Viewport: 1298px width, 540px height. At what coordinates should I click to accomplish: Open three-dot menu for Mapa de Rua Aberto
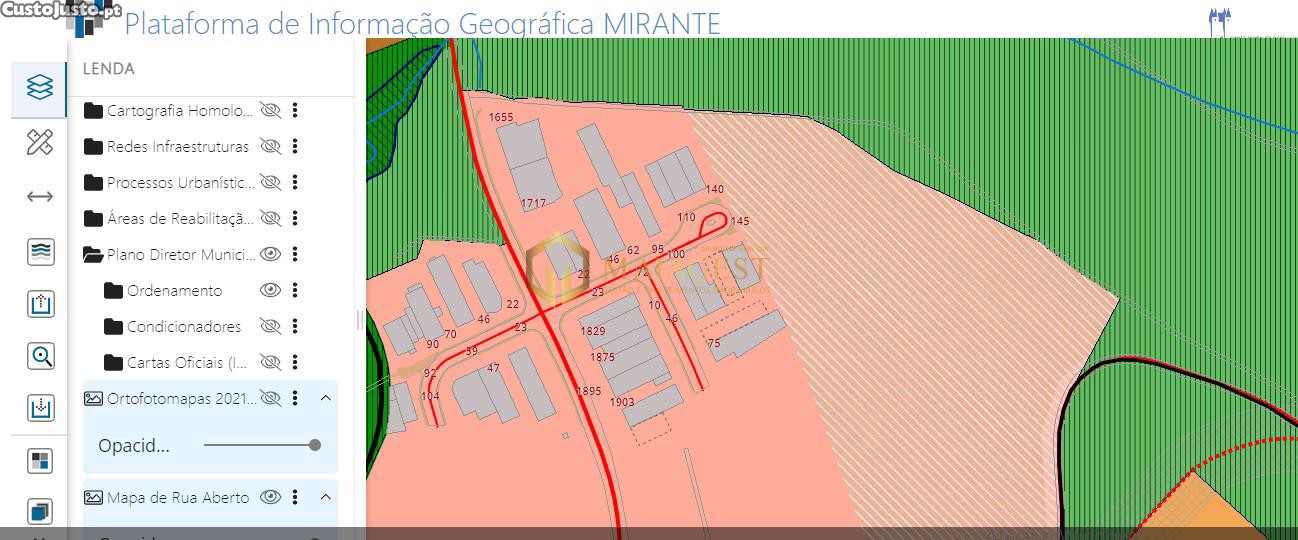(x=295, y=497)
